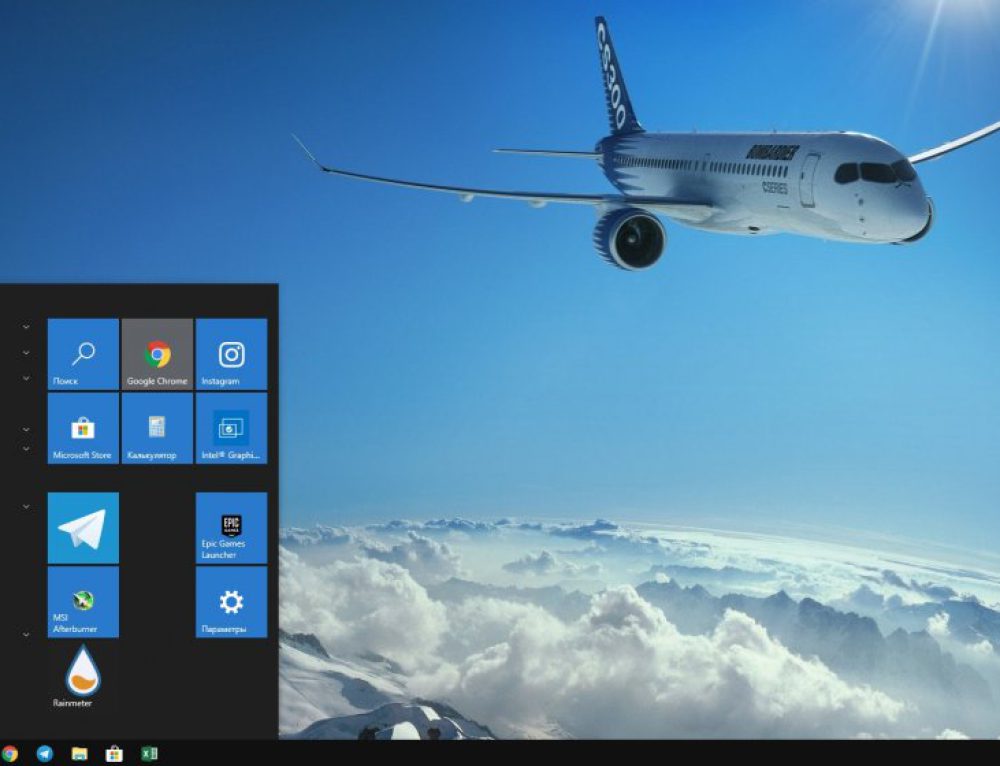1000x766 pixels.
Task: Open the Epic Games Launcher tile
Action: 230,527
